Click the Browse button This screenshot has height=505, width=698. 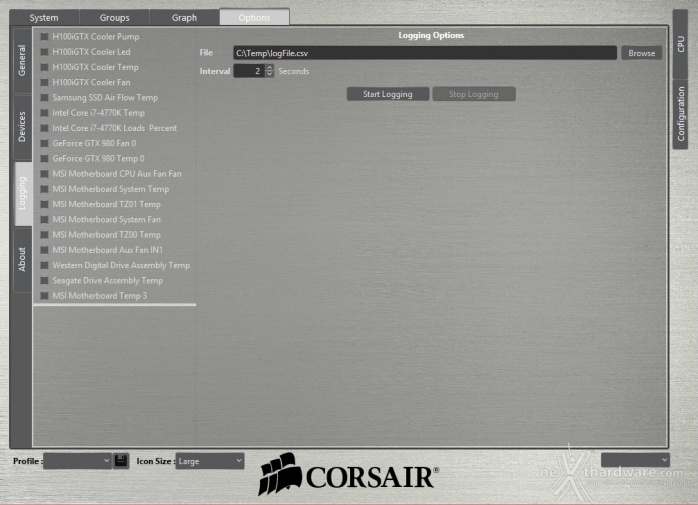(x=641, y=53)
